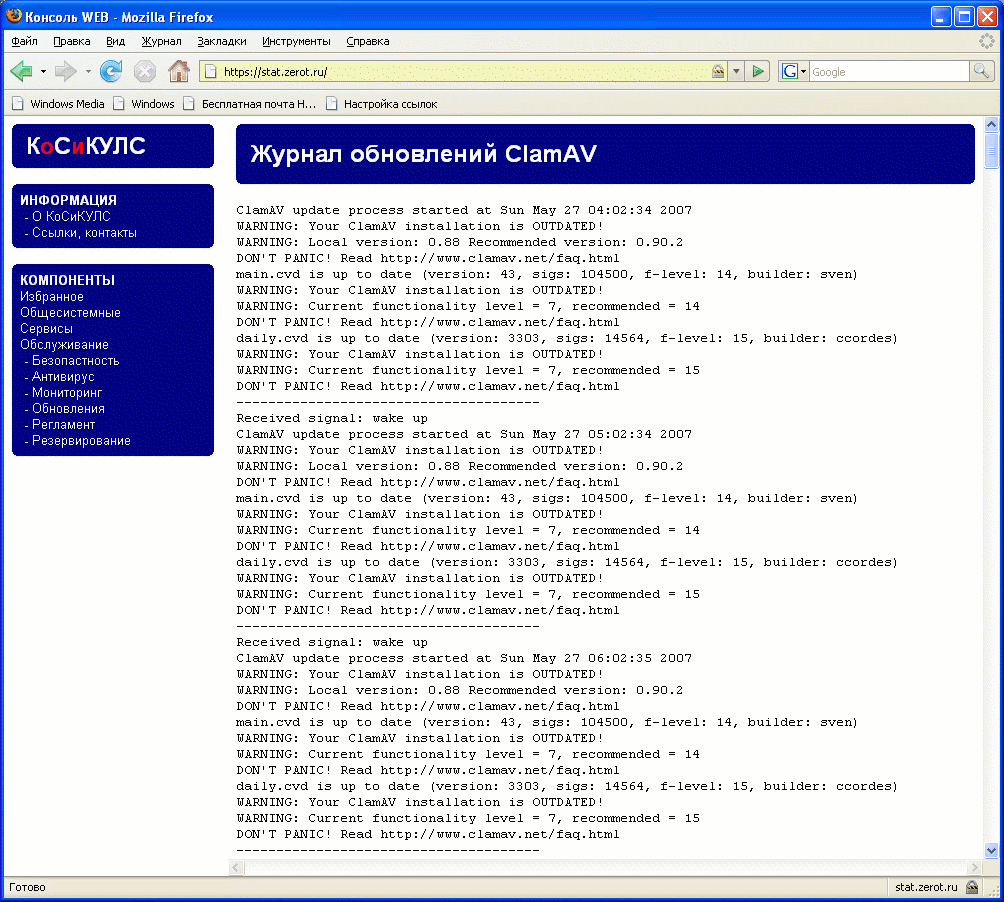
Task: Click the КОМПОНЕНТЫ section header
Action: pyautogui.click(x=67, y=280)
